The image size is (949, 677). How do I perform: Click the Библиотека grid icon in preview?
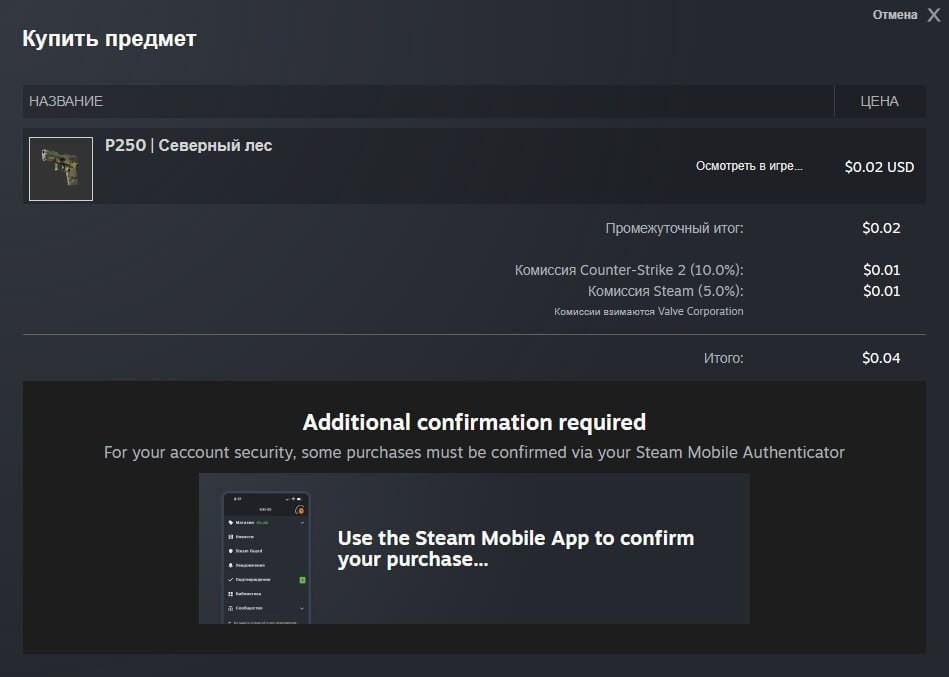231,594
